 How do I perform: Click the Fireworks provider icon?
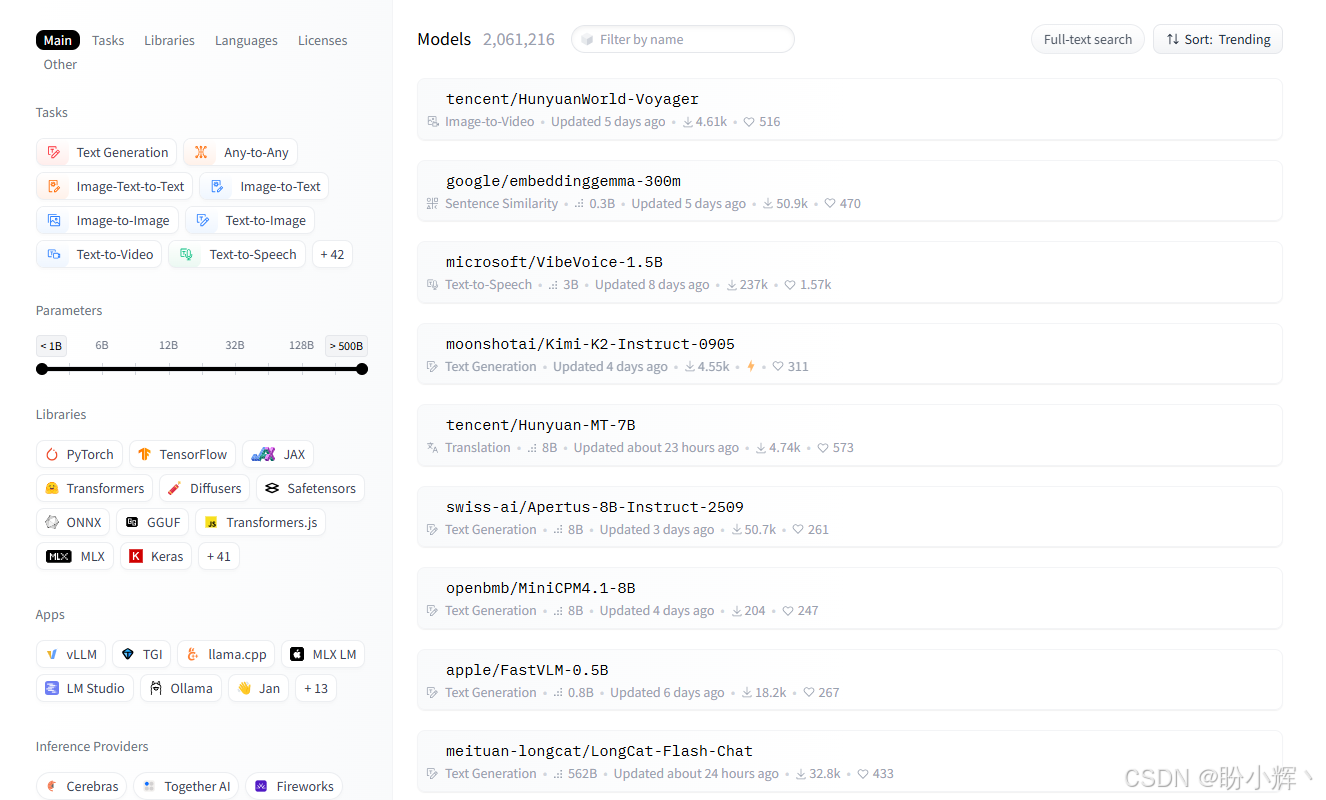tap(261, 787)
